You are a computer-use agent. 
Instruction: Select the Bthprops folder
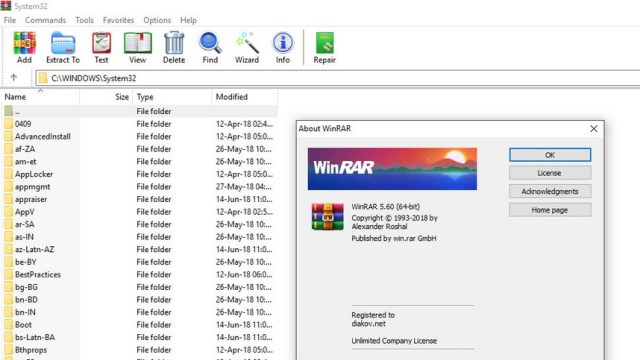[x=31, y=350]
